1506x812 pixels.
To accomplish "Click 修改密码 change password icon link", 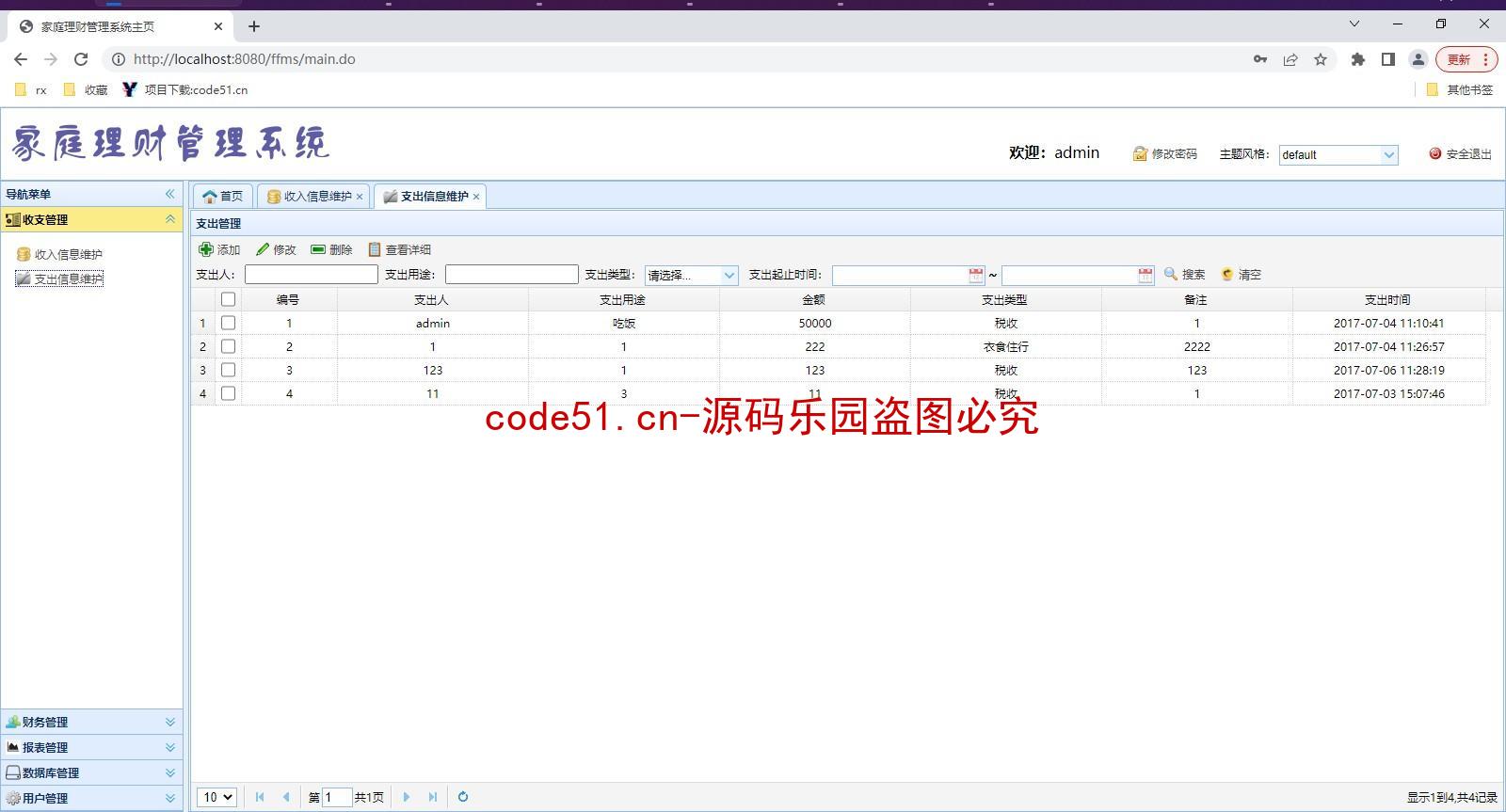I will coord(1165,154).
